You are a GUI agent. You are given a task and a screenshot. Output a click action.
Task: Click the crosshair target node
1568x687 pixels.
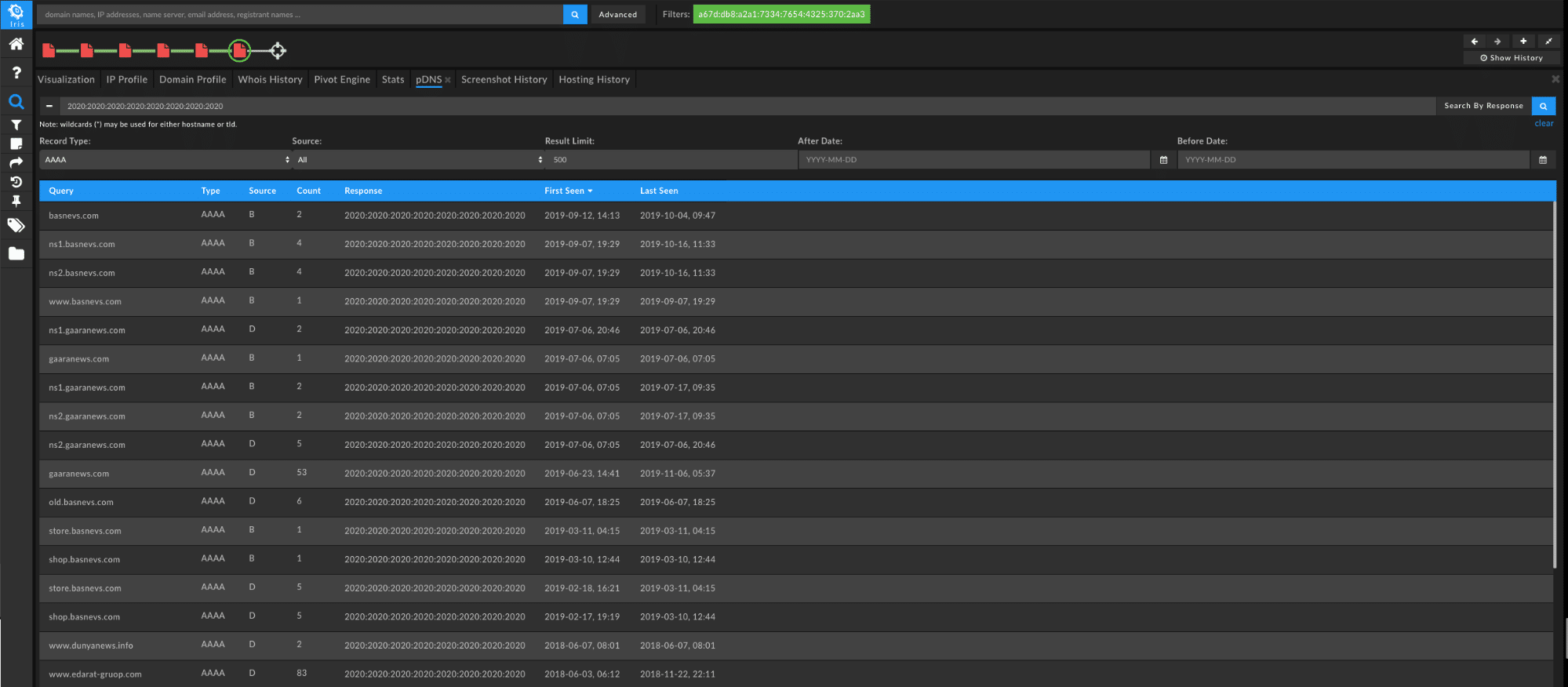[x=278, y=51]
